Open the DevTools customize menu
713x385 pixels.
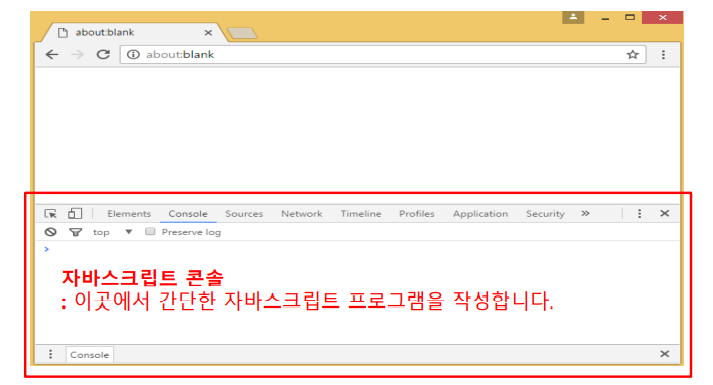tap(639, 214)
